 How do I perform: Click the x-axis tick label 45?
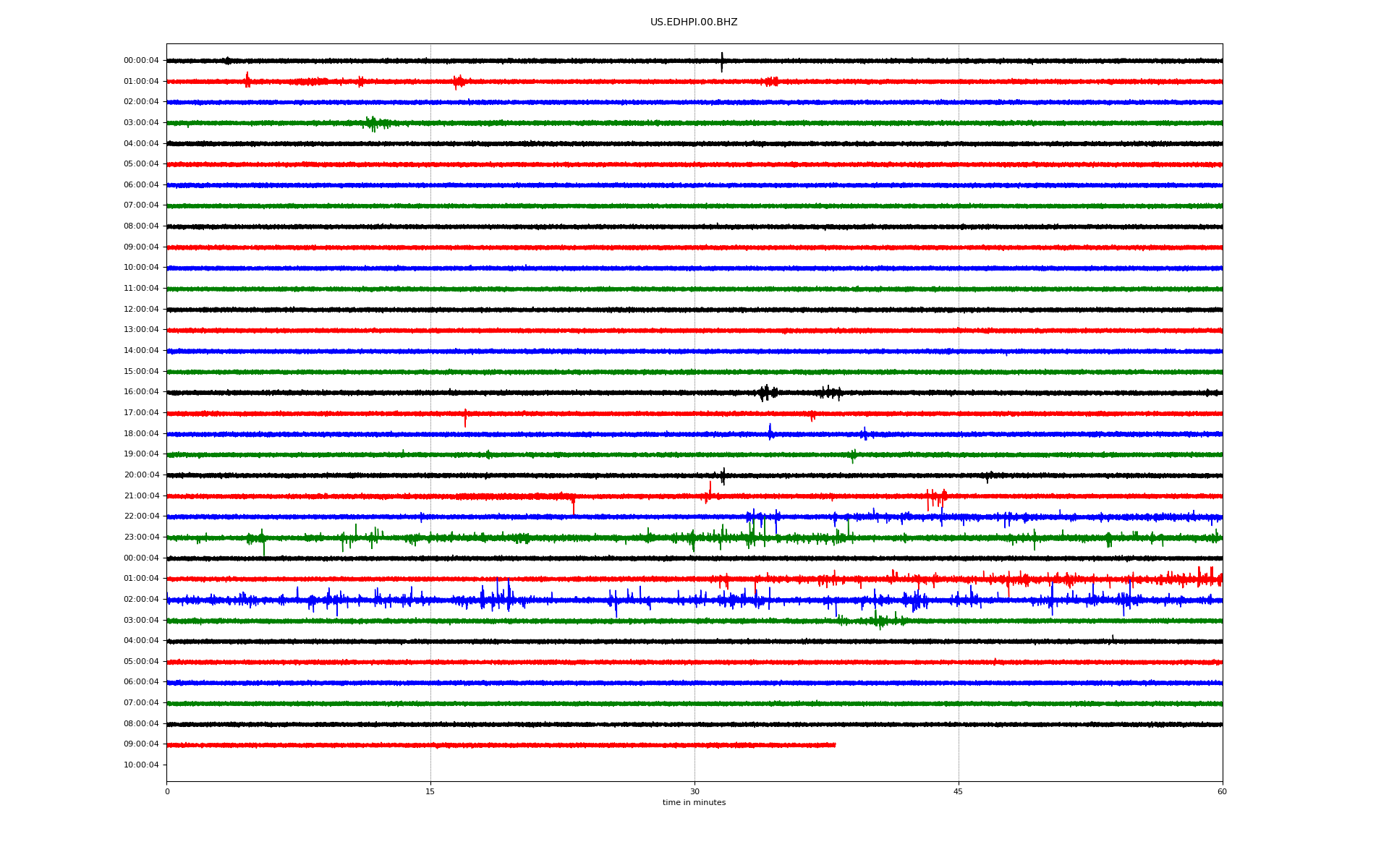pyautogui.click(x=959, y=792)
